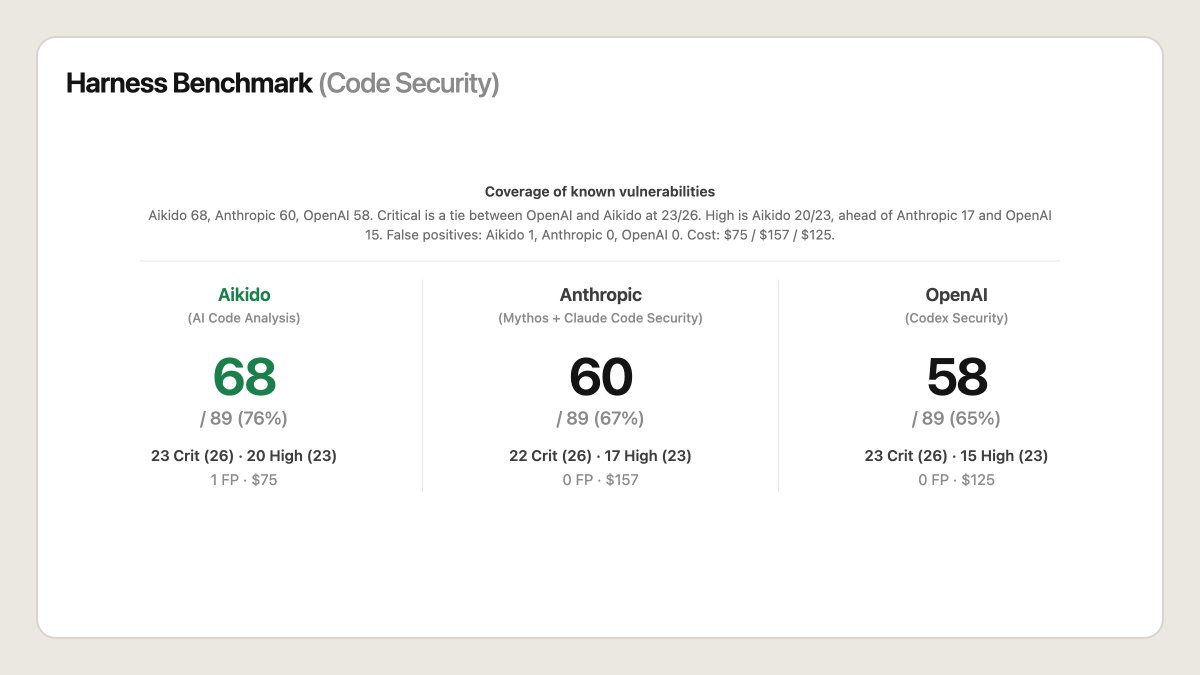Click the (AI Code Analysis) label
This screenshot has height=675, width=1200.
pyautogui.click(x=244, y=318)
